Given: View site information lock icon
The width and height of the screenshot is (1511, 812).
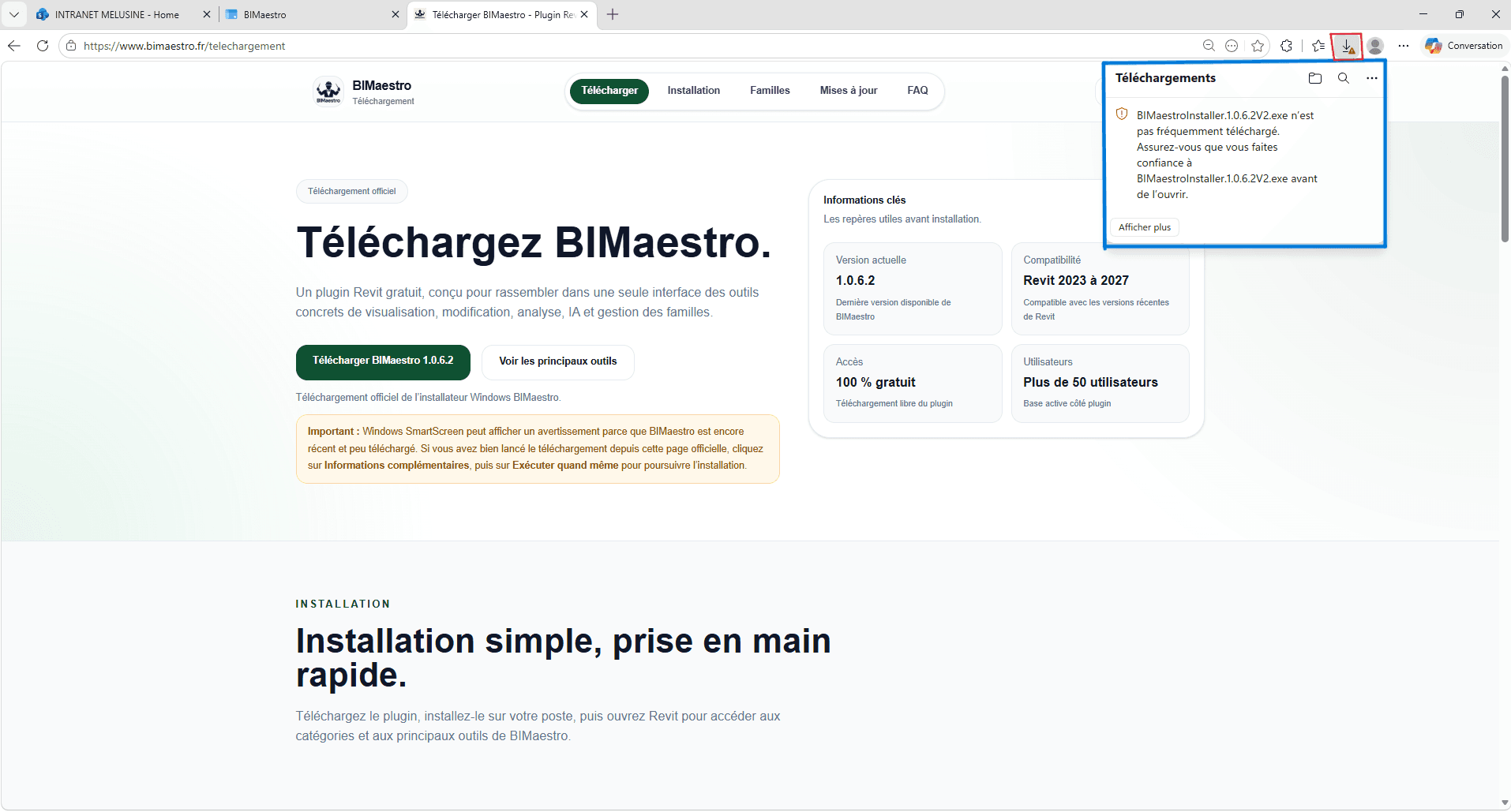Looking at the screenshot, I should point(71,46).
